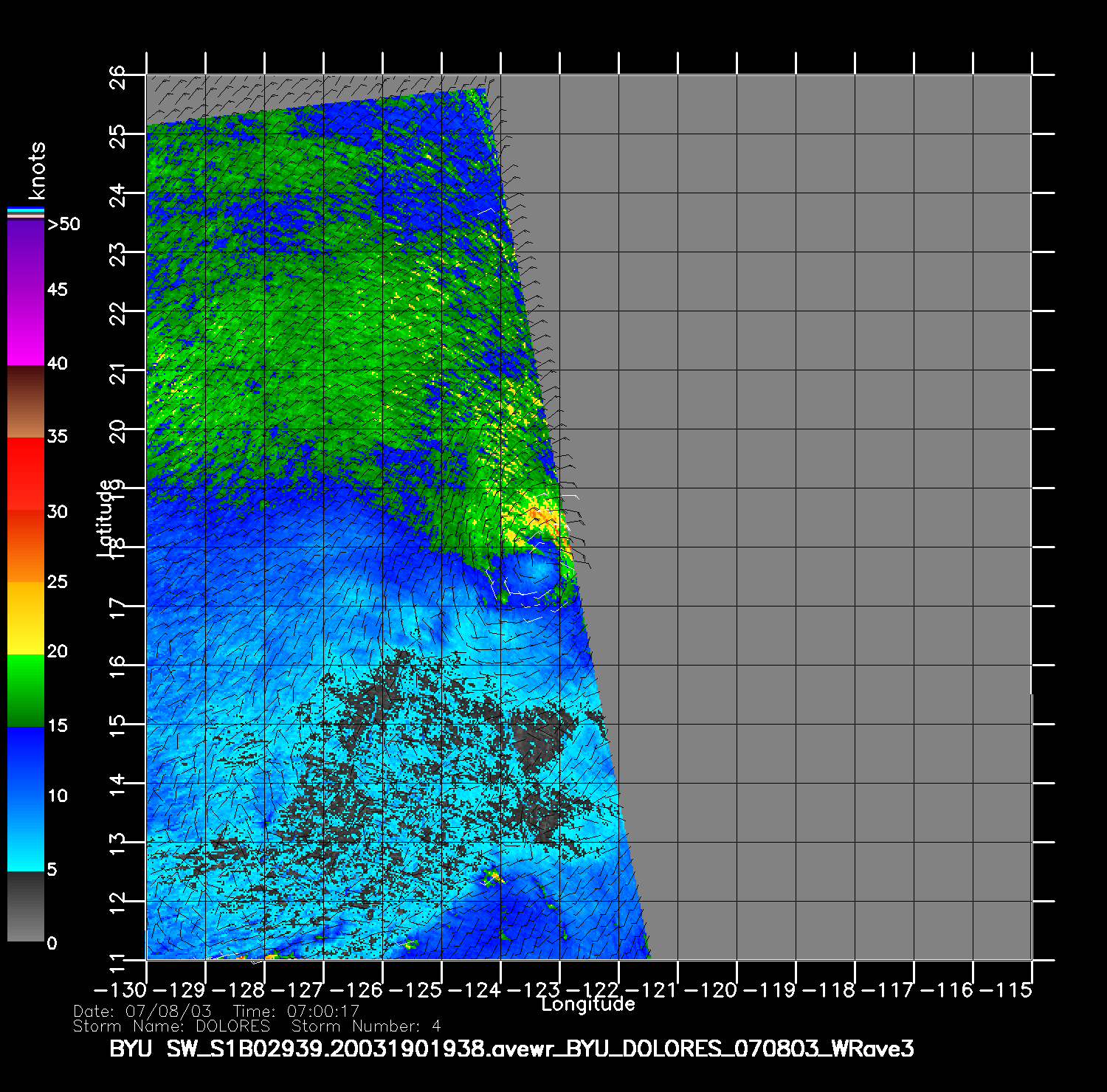Click the 'Longitude' axis title
The height and width of the screenshot is (1092, 1107).
(587, 1004)
